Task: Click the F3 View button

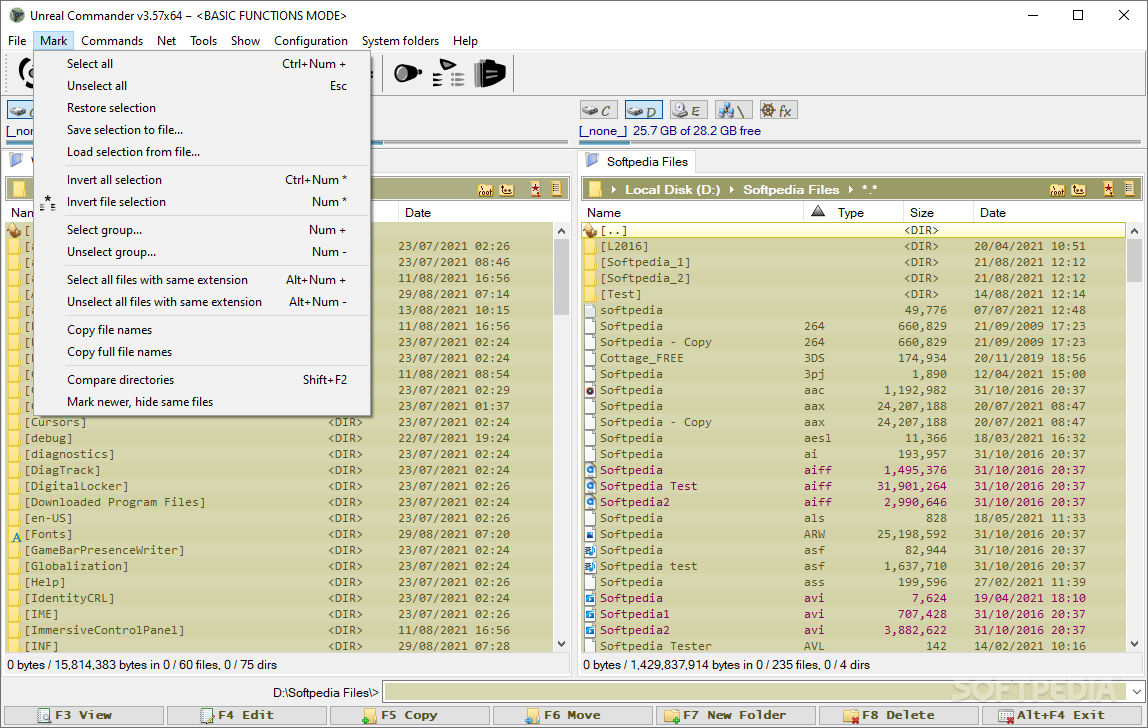Action: [84, 716]
